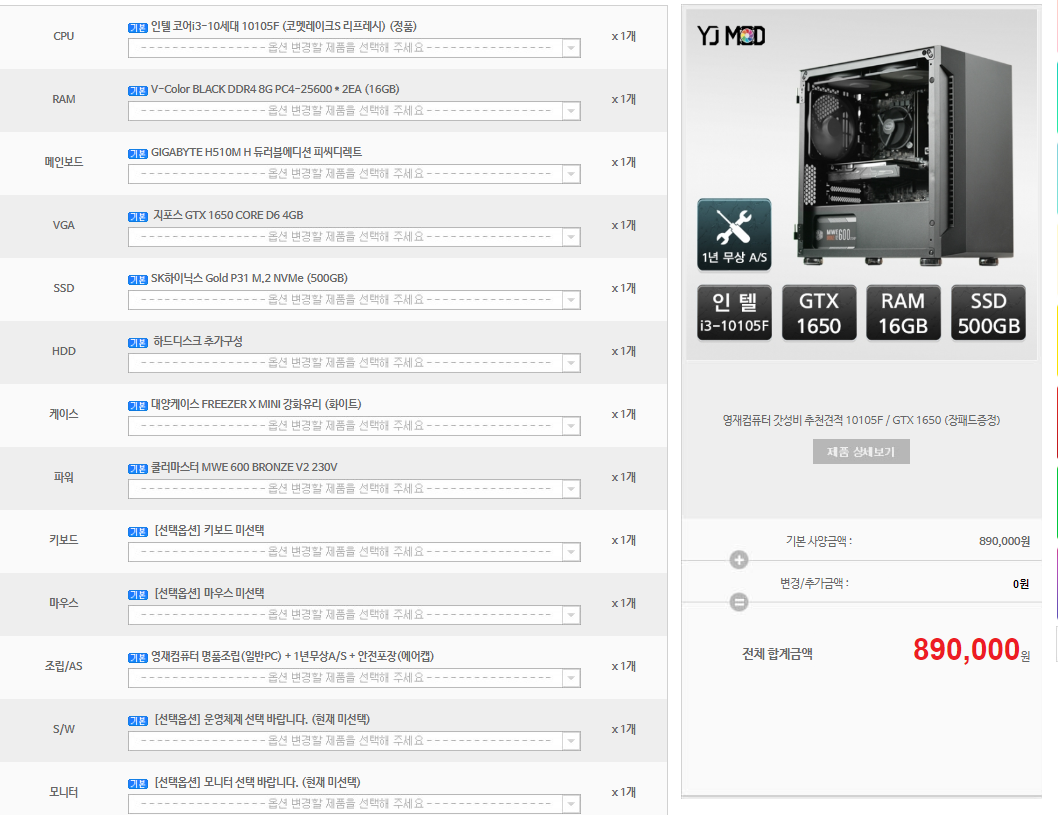
Task: Click the 제품 상세보기 button
Action: pos(861,451)
